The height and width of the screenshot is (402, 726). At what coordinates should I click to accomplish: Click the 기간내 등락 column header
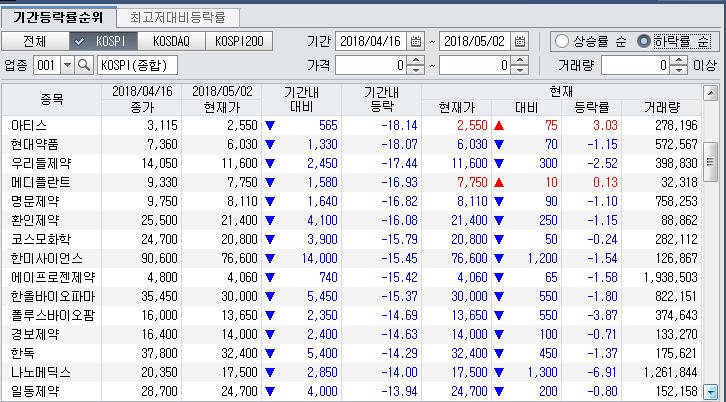tap(382, 100)
